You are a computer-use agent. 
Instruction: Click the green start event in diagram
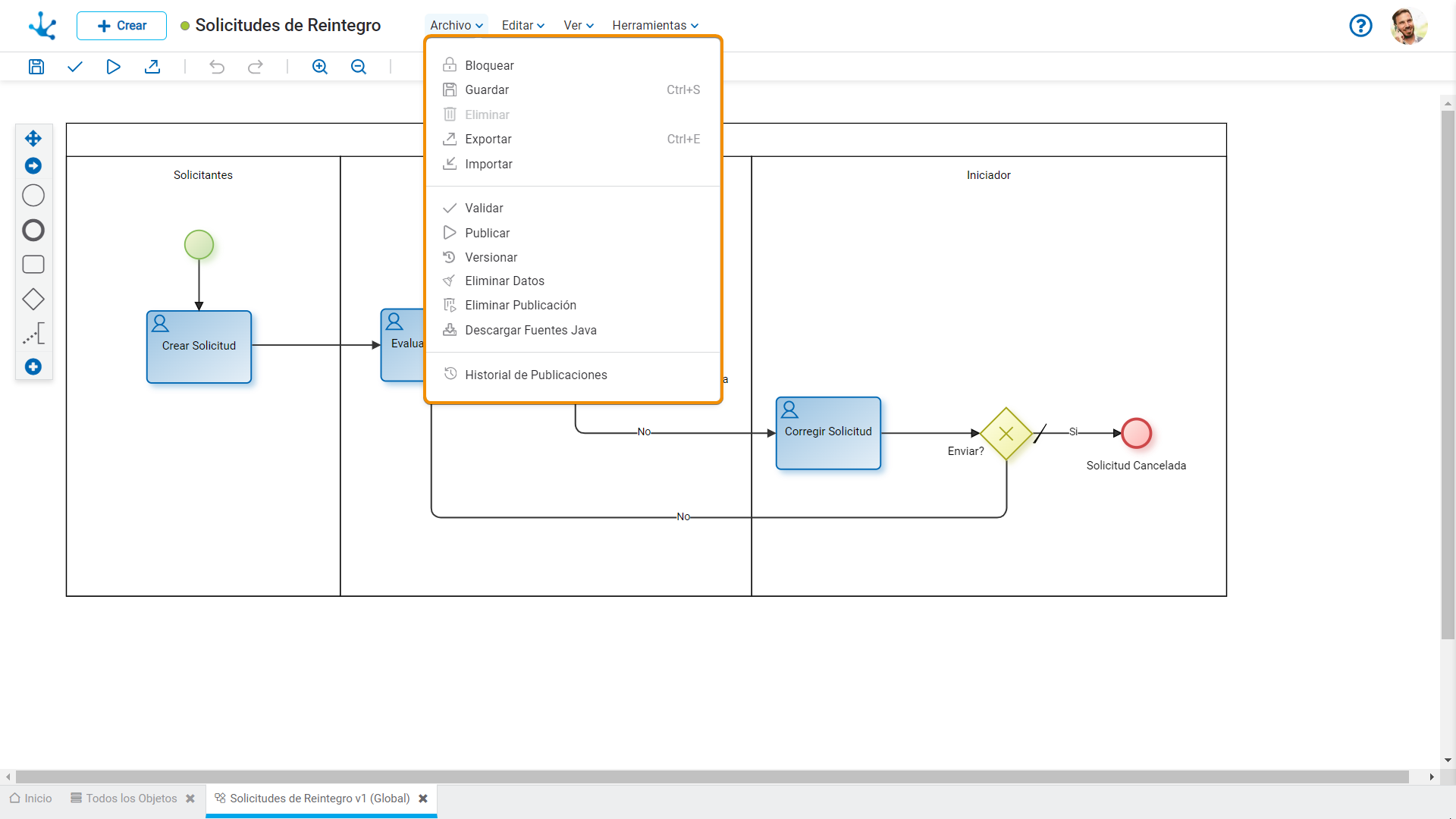click(199, 245)
